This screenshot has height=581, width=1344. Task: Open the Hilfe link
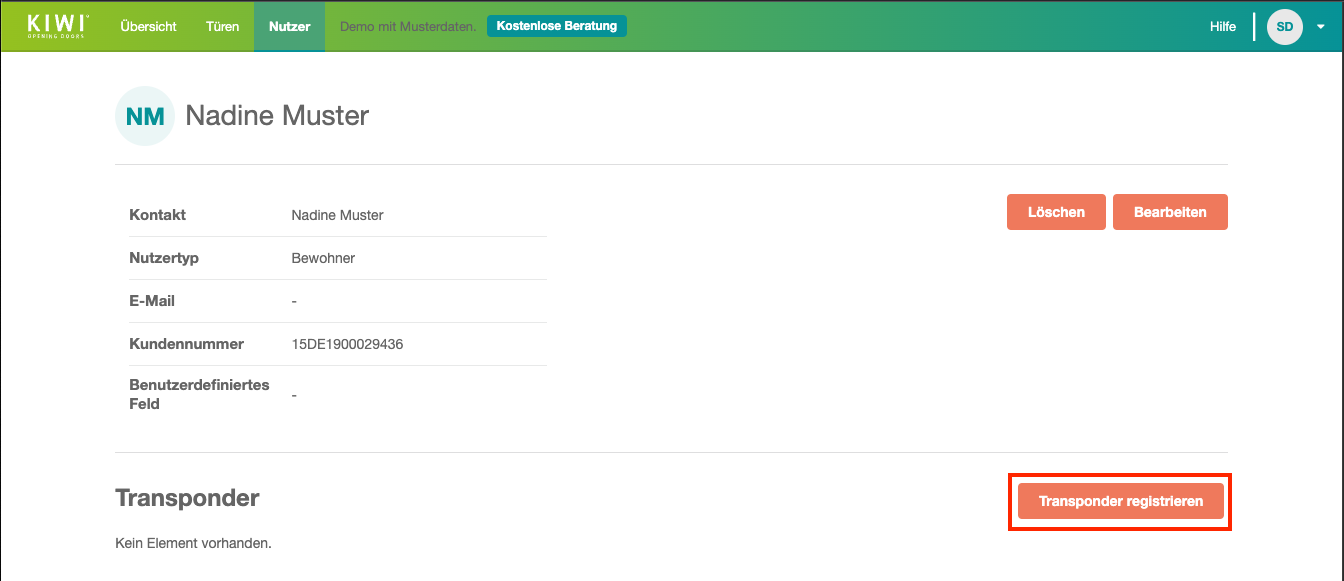(x=1222, y=27)
